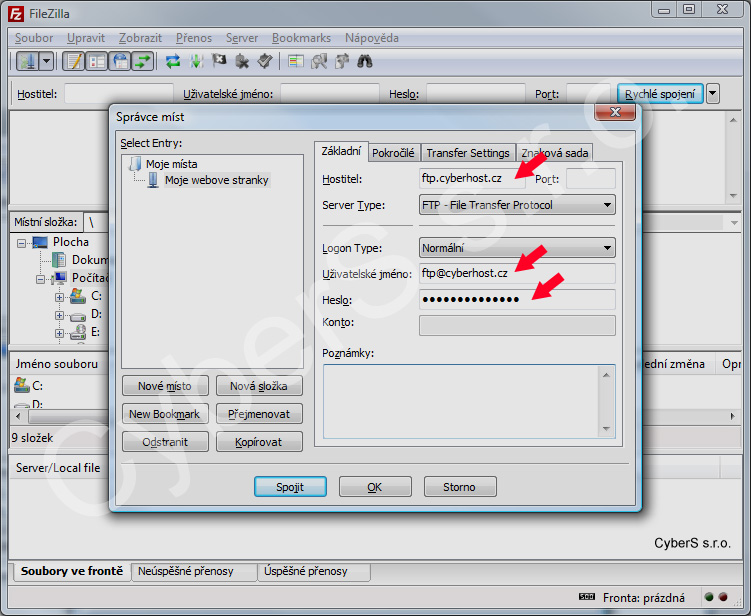Toggle synchronized browsing icon

pos(342,61)
